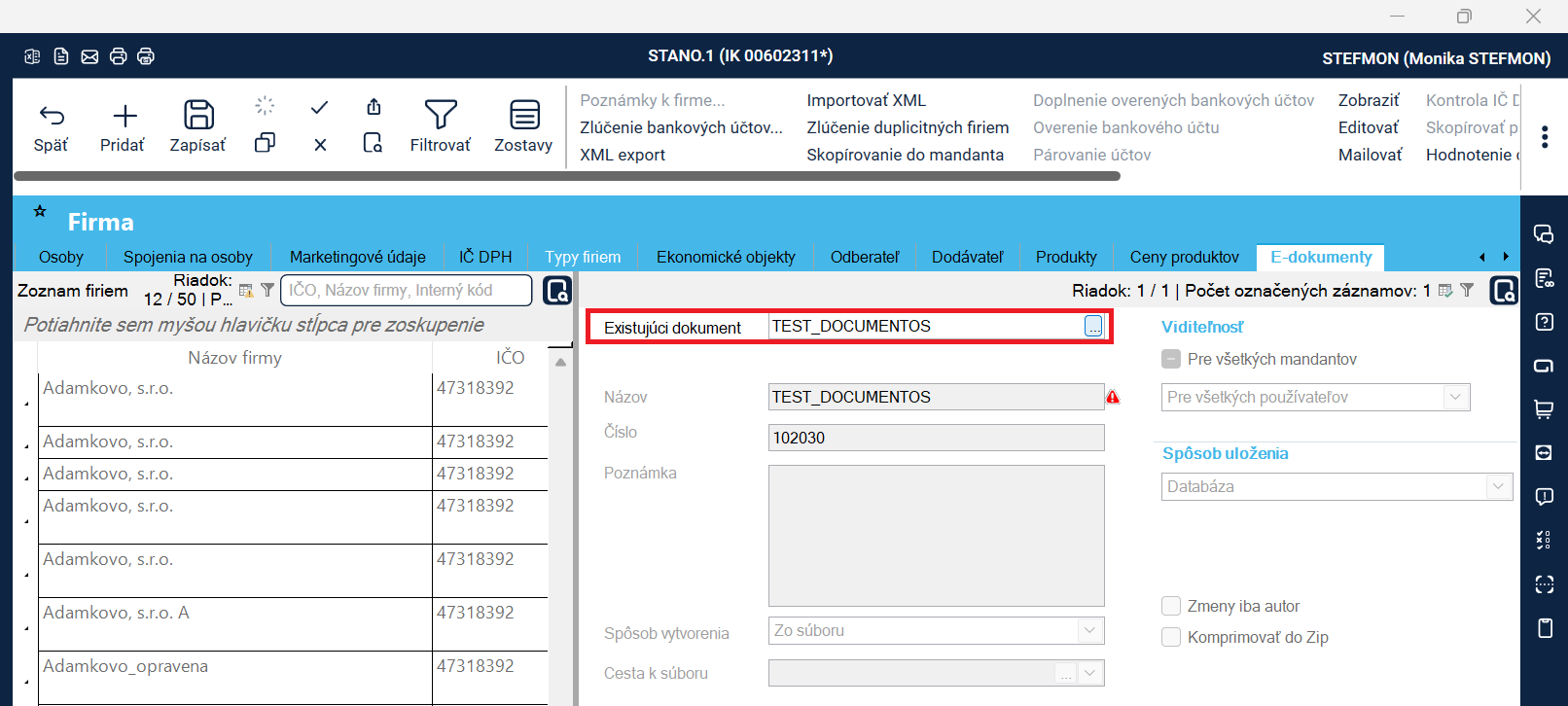Expand the Databáza storage dropdown
The height and width of the screenshot is (706, 1568).
click(1498, 486)
